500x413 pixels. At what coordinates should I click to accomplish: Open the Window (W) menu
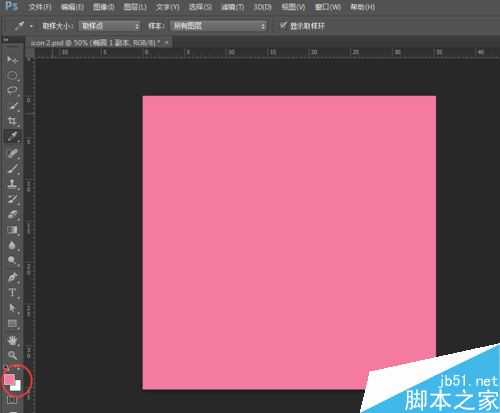[328, 7]
